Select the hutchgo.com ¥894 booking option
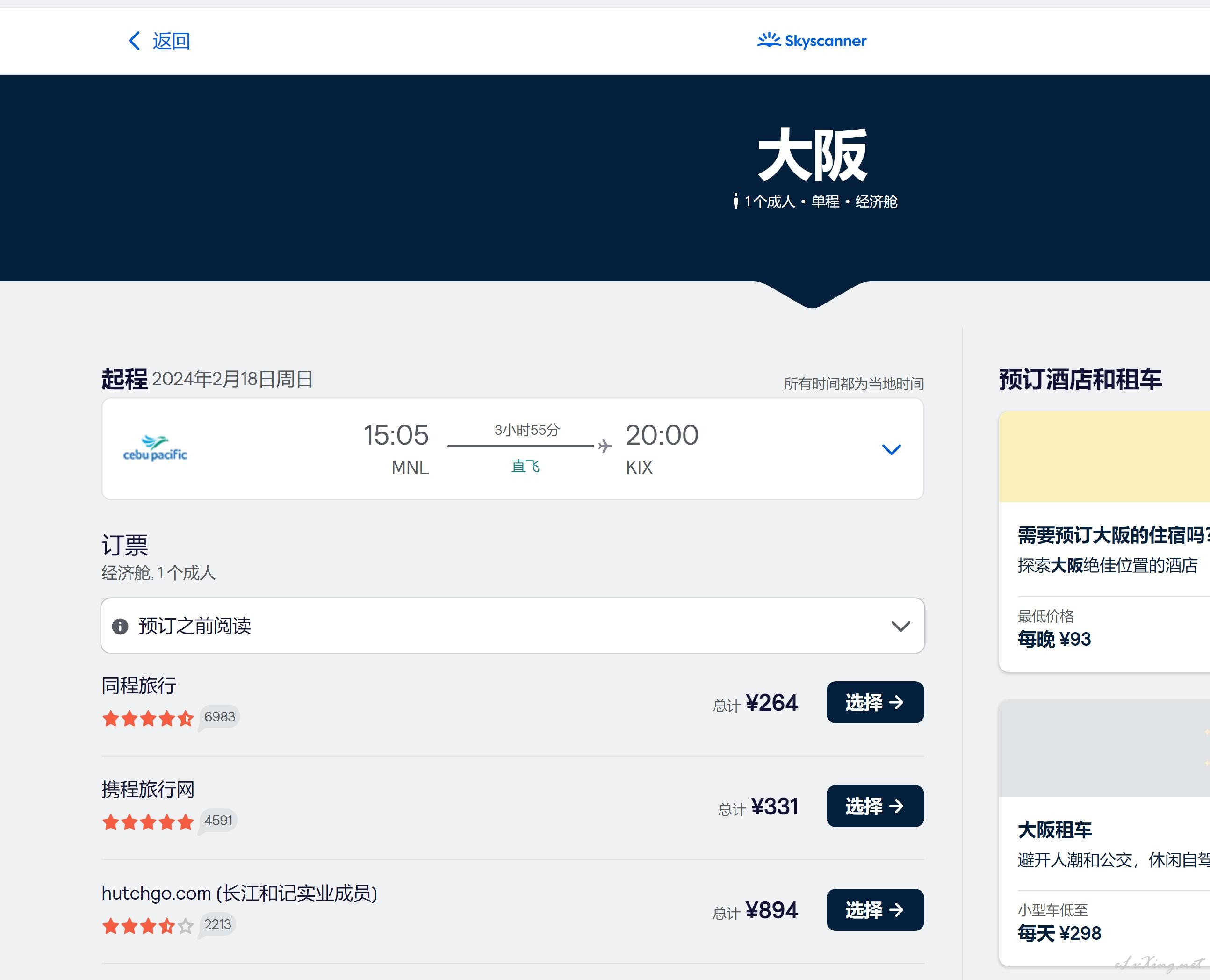The height and width of the screenshot is (980, 1210). point(875,910)
